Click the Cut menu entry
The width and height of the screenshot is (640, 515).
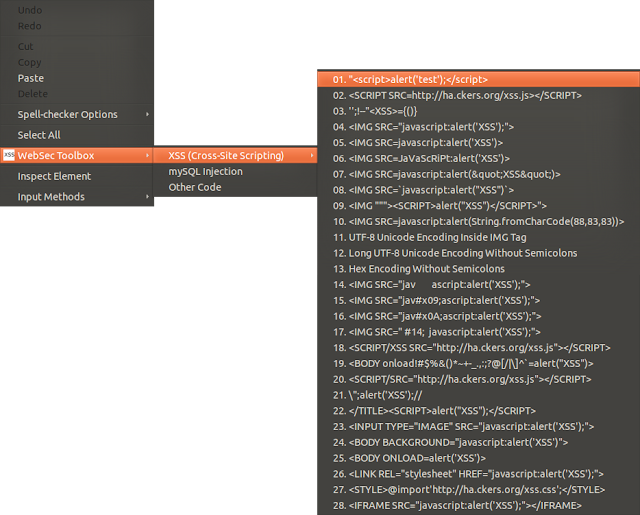click(x=77, y=47)
